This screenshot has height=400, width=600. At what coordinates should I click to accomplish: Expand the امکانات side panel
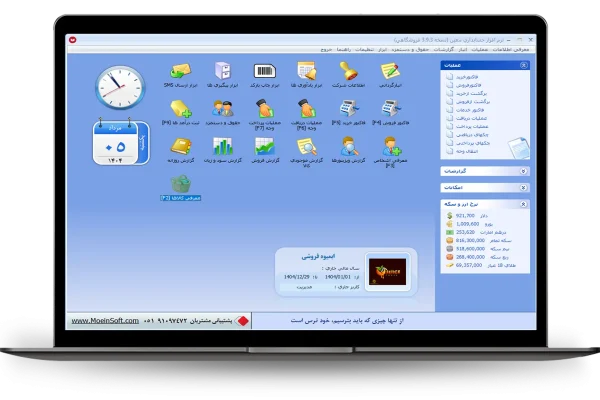pos(523,188)
